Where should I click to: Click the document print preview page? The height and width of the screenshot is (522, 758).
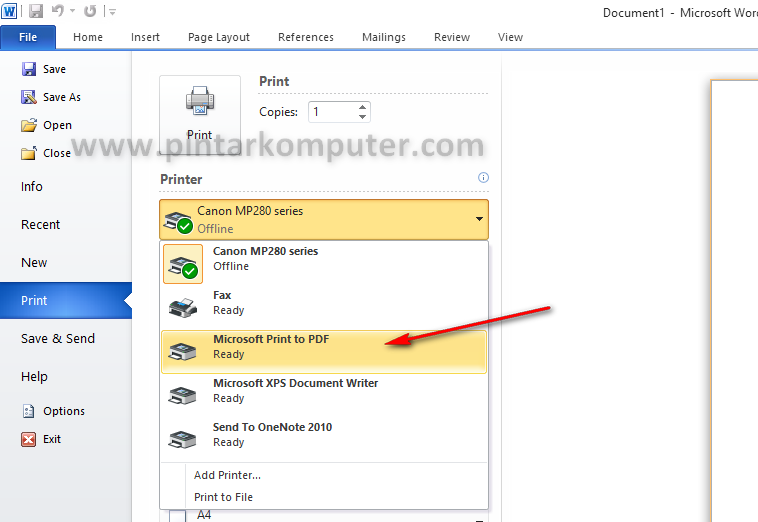[734, 301]
